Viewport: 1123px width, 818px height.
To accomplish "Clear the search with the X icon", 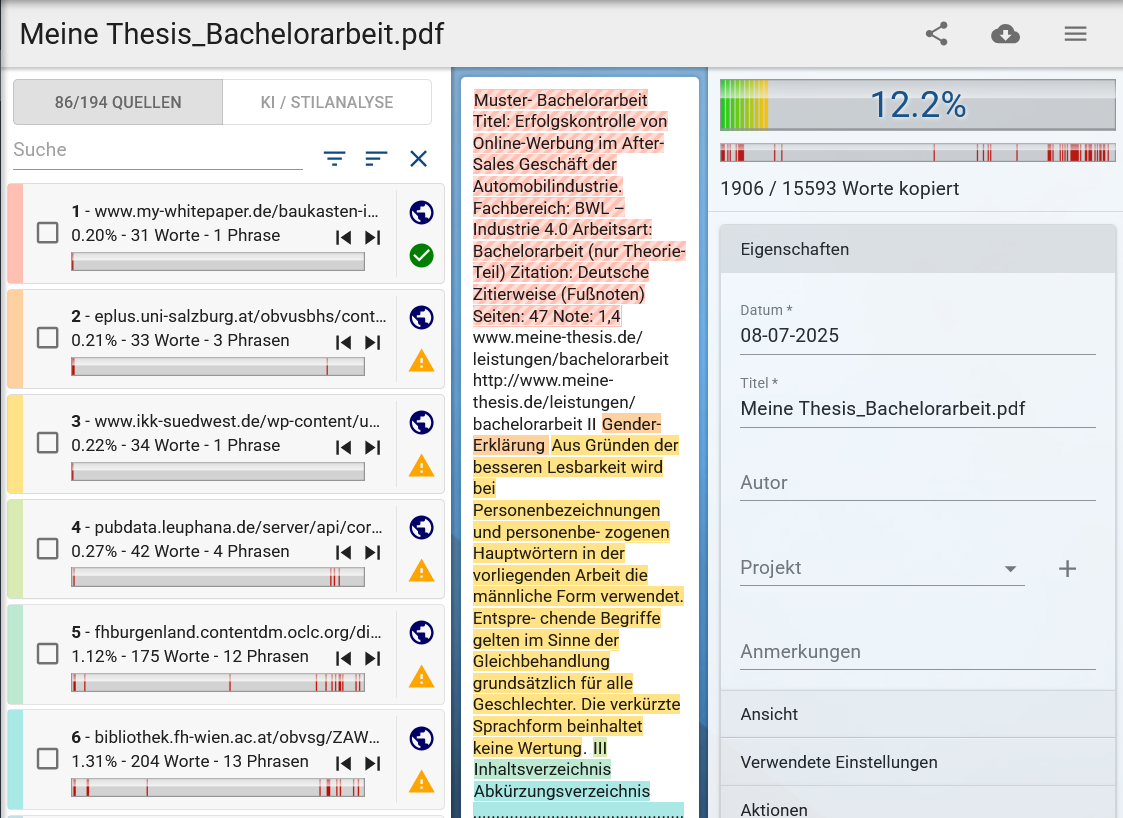I will point(418,158).
